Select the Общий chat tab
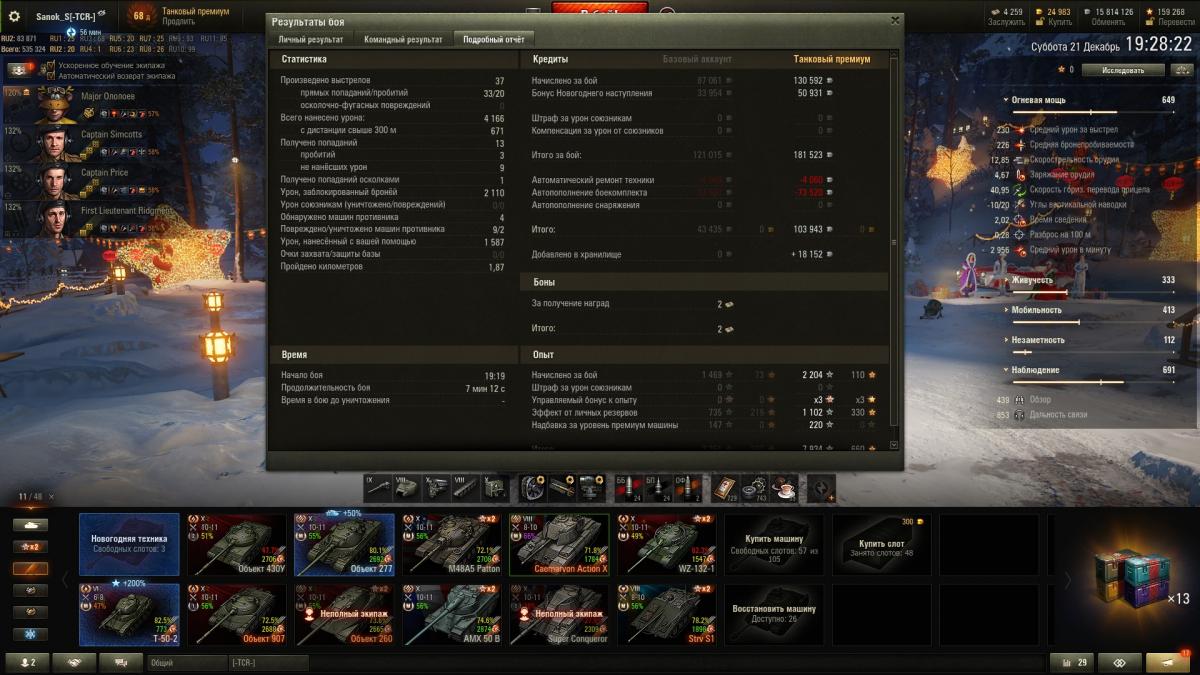The height and width of the screenshot is (675, 1200). 187,663
